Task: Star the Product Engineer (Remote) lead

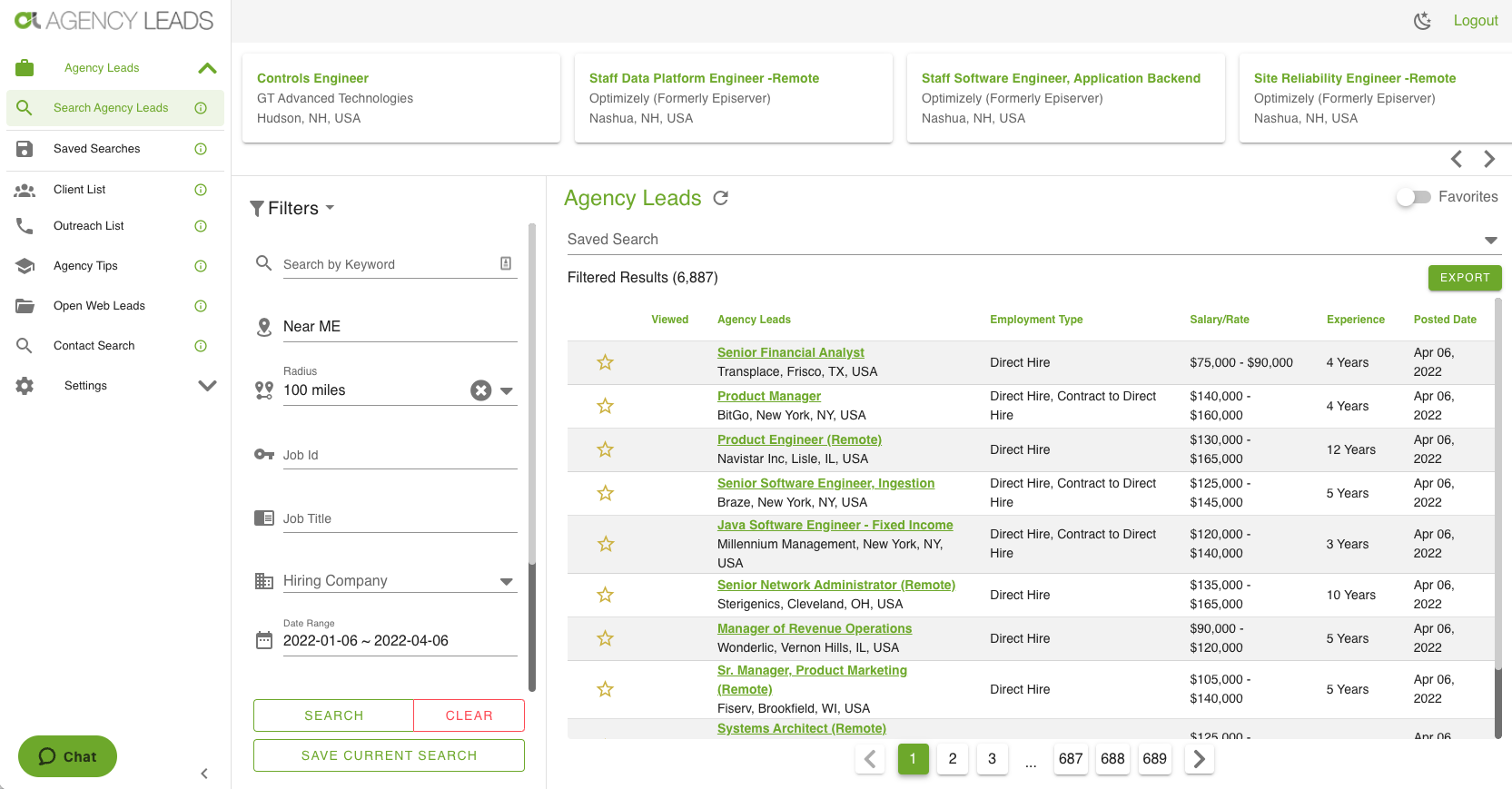Action: tap(605, 449)
